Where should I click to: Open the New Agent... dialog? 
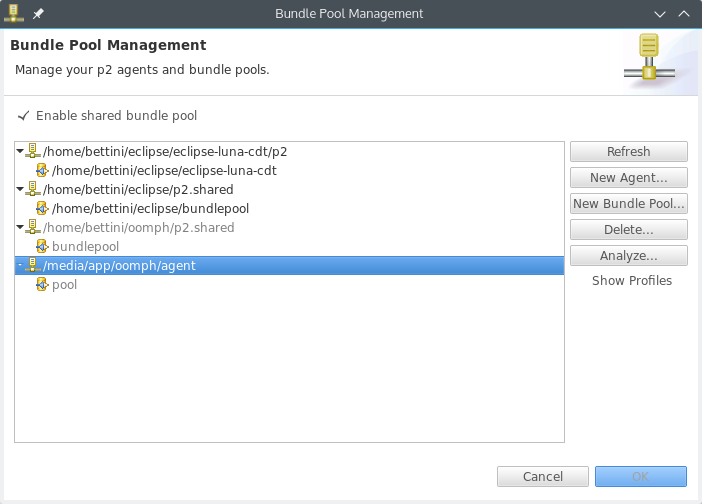coord(628,178)
